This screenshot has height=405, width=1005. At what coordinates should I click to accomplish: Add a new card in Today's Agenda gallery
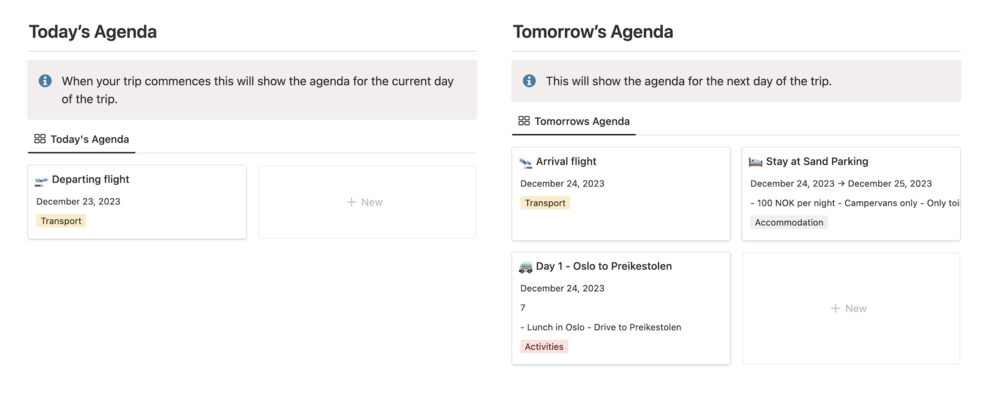click(366, 202)
